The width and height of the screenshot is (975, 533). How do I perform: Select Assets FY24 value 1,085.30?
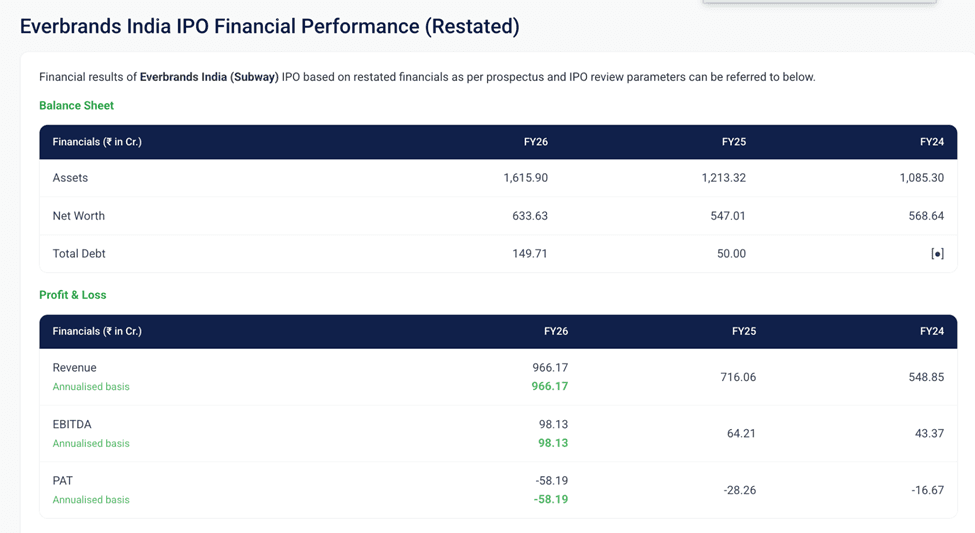922,178
